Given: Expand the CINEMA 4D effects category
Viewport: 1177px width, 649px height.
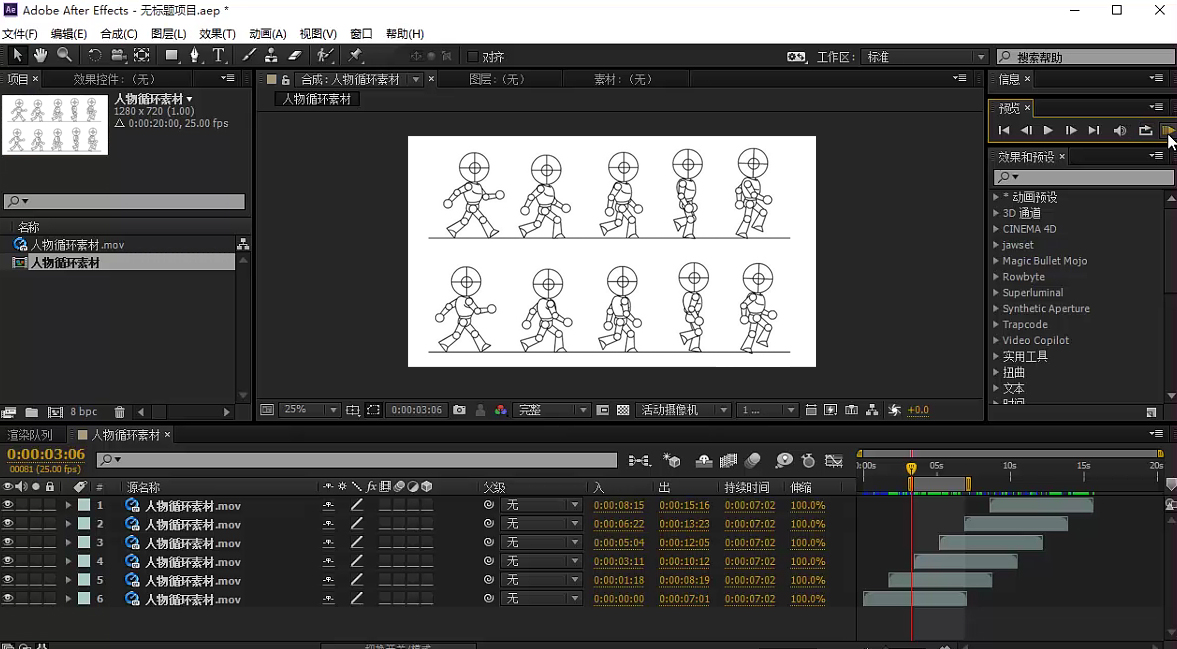Looking at the screenshot, I should 996,229.
